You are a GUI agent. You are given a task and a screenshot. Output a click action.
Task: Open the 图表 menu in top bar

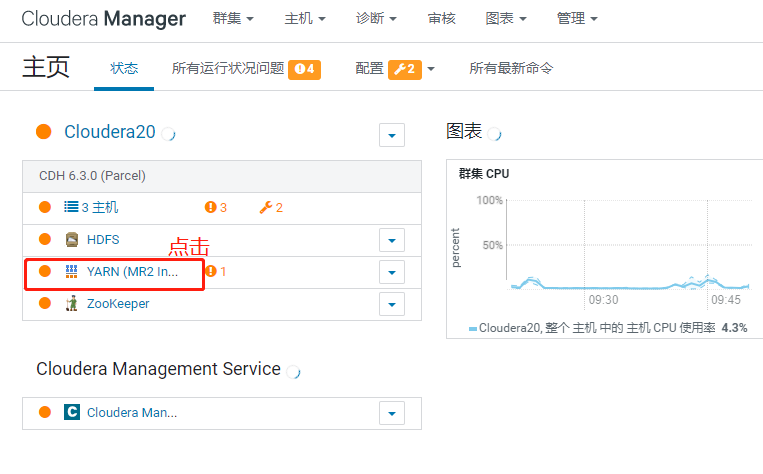tap(506, 18)
